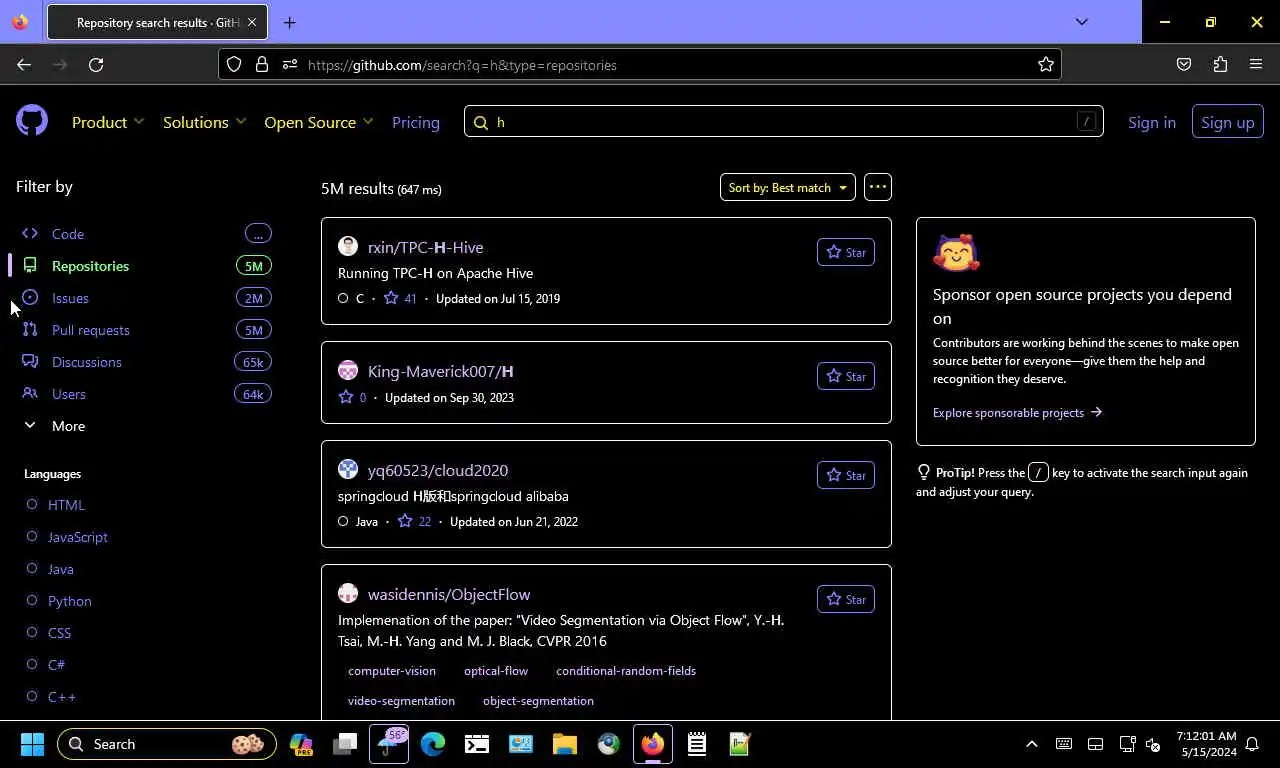Click star count 22 on cloud2020
The width and height of the screenshot is (1280, 768).
point(414,521)
